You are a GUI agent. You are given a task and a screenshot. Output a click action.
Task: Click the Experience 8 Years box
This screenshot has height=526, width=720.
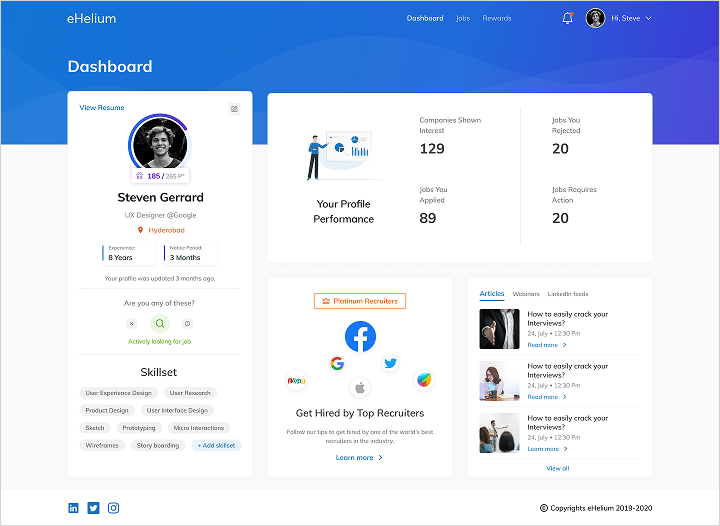[x=129, y=253]
